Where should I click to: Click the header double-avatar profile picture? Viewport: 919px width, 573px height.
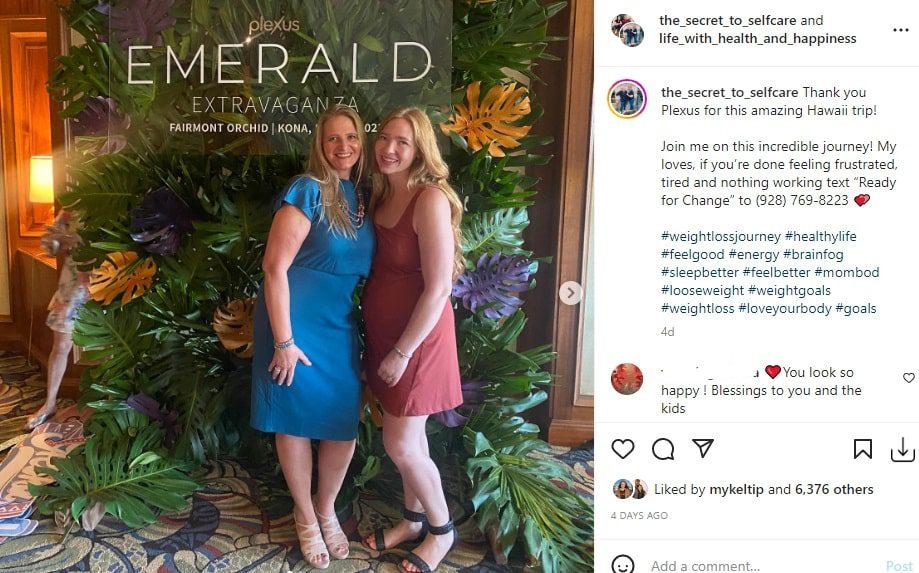pyautogui.click(x=627, y=30)
